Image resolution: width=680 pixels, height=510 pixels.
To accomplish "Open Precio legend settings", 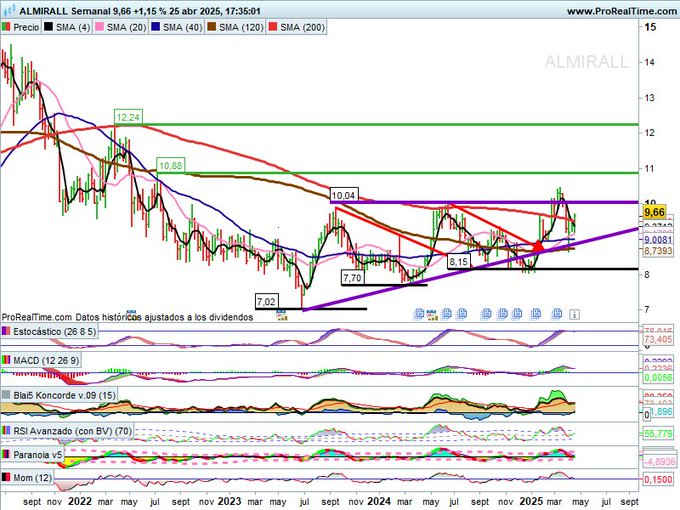I will click(26, 27).
